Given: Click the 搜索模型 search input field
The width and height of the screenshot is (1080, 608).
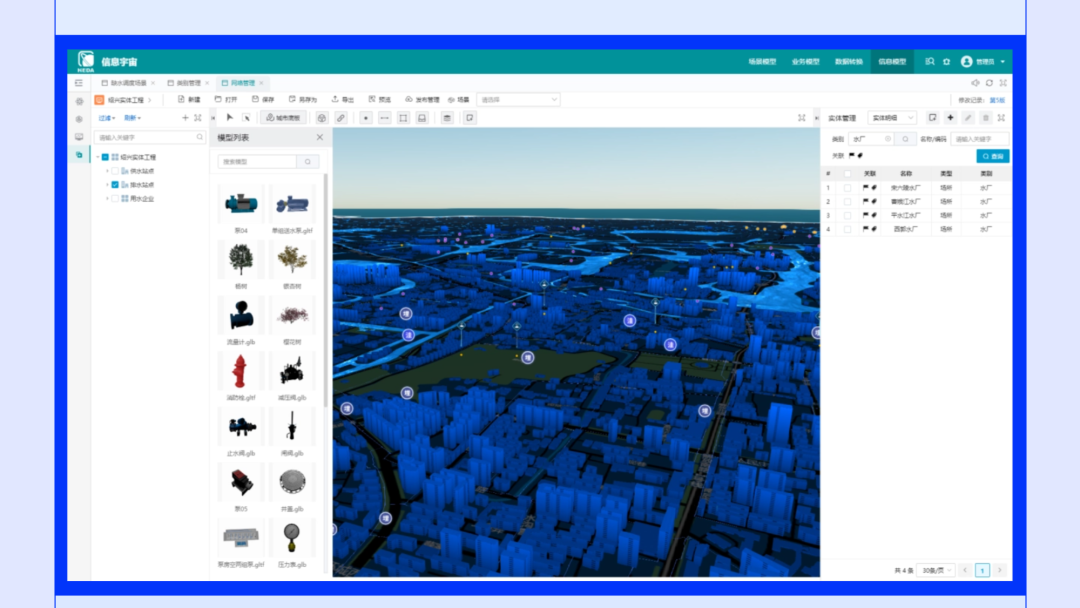Looking at the screenshot, I should tap(258, 161).
